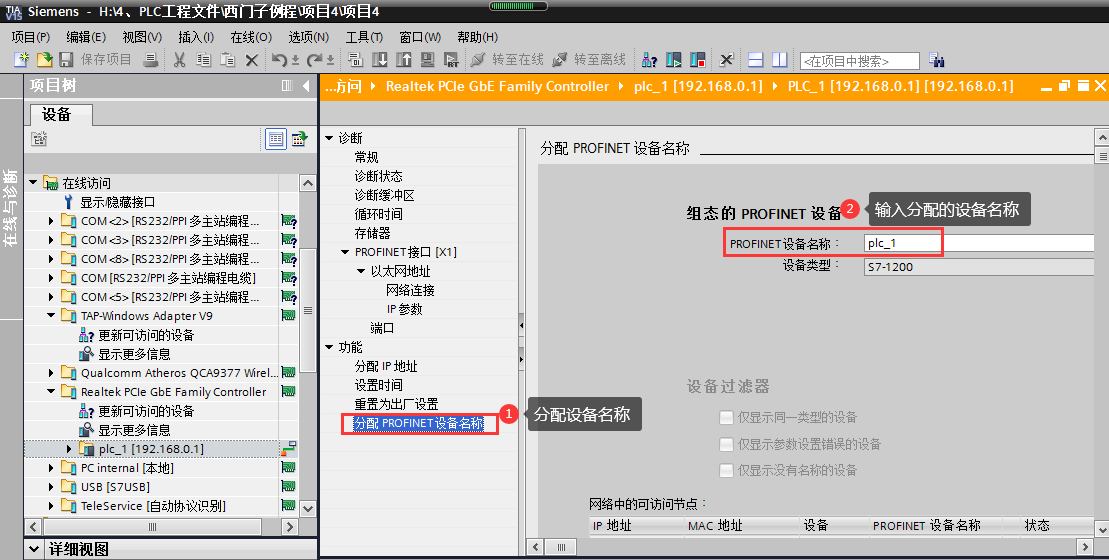Screen dimensions: 1109x560
Task: Select 分配 IP 地址 function
Action: tap(386, 366)
